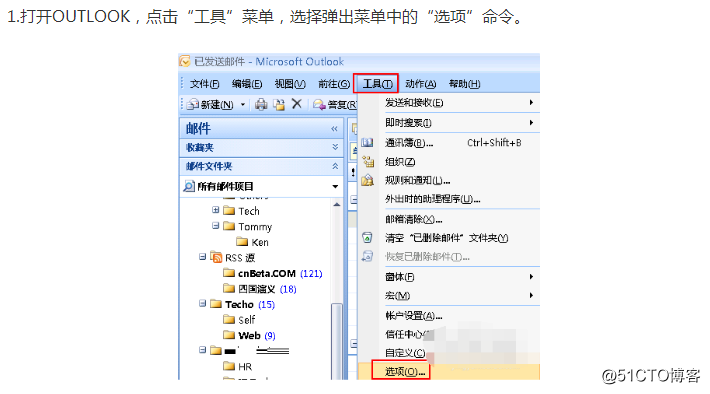Screen dimensions: 710x394
Task: Open the 帮助(H) menu
Action: tap(464, 84)
